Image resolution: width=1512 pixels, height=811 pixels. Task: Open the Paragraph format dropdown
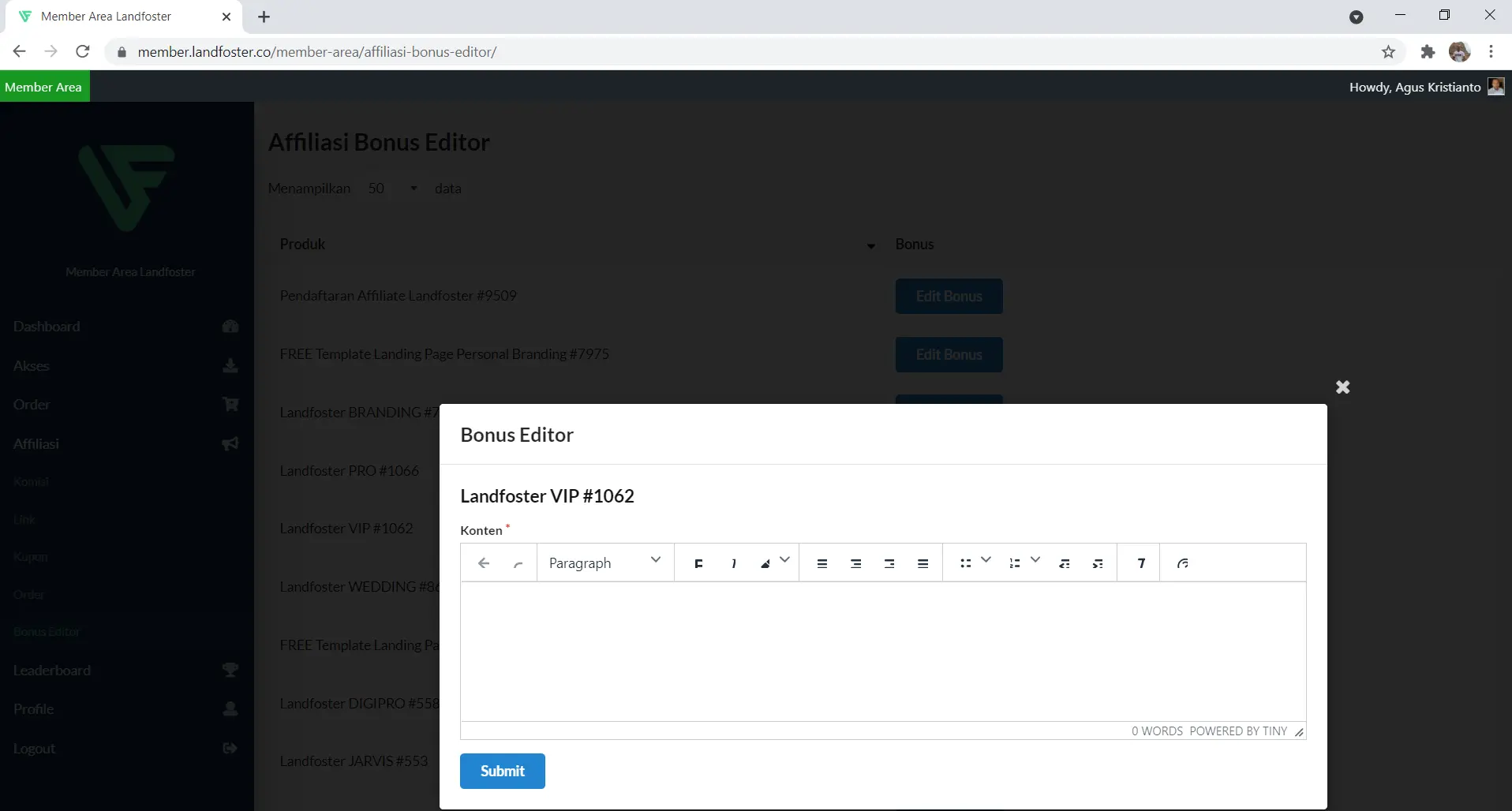tap(604, 563)
